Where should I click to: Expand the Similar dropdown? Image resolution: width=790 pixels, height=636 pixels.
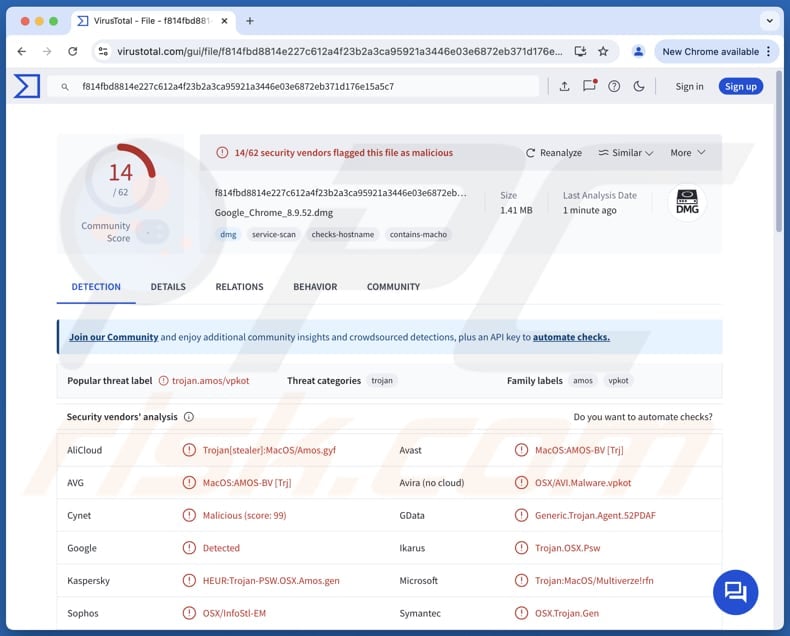(x=625, y=153)
